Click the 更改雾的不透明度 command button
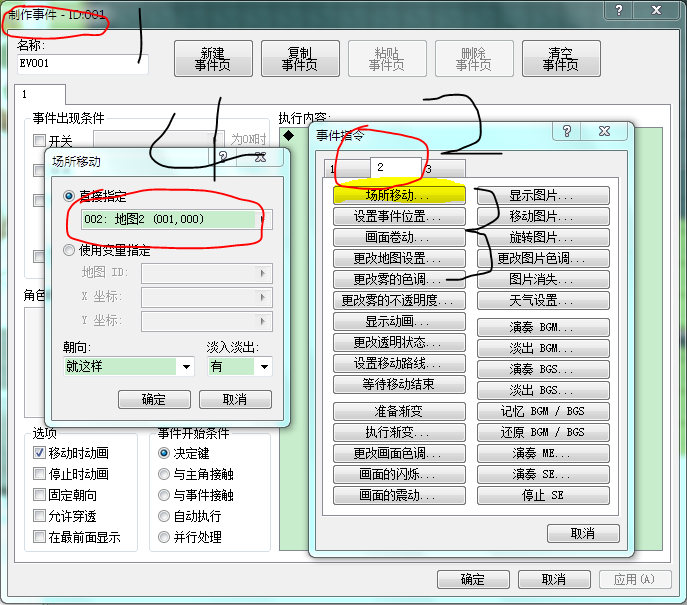The image size is (687, 605). [x=399, y=301]
